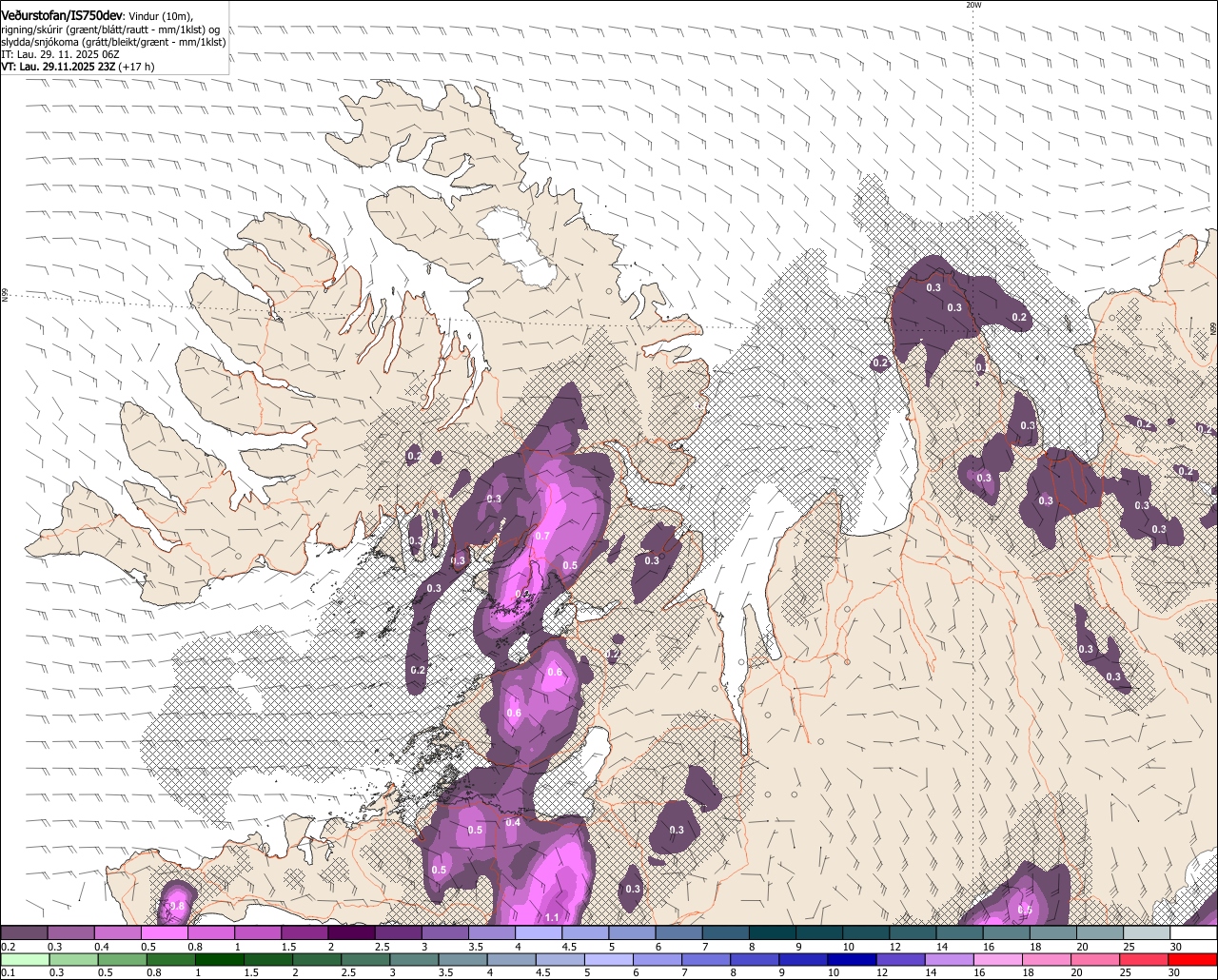Select the pink 18 rain scale swatch
The image size is (1218, 980).
click(1048, 959)
